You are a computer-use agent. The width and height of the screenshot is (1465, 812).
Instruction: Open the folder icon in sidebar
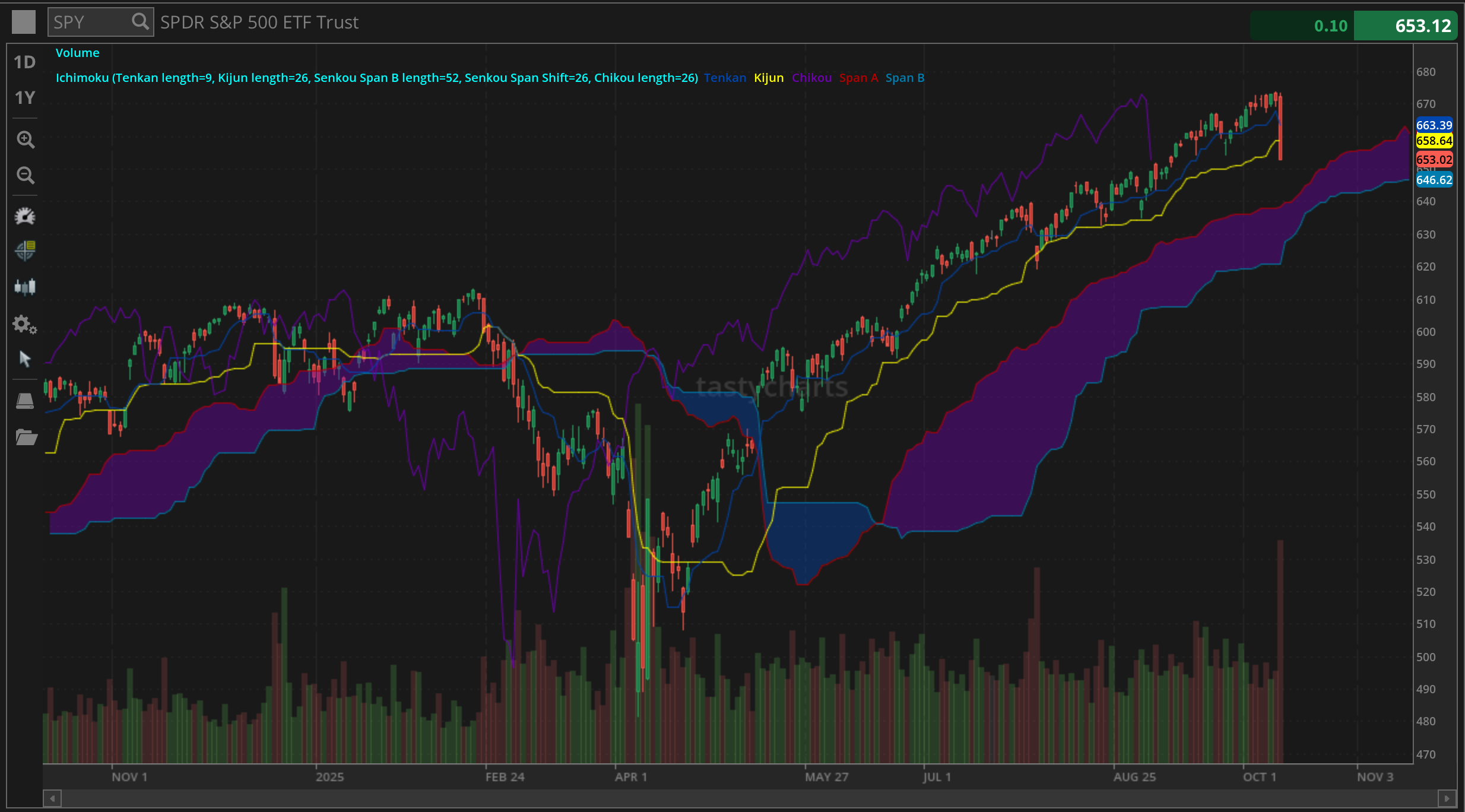[26, 437]
